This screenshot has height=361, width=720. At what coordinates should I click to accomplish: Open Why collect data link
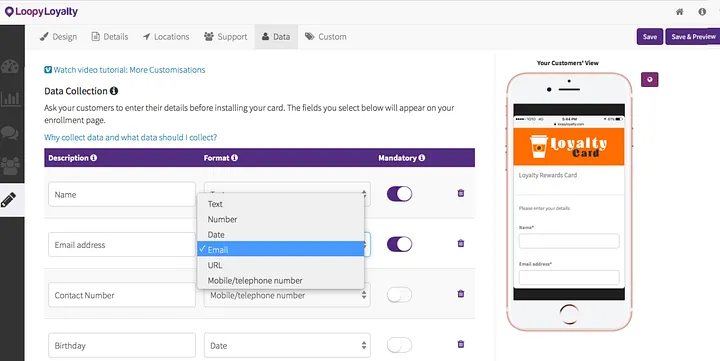pyautogui.click(x=130, y=137)
